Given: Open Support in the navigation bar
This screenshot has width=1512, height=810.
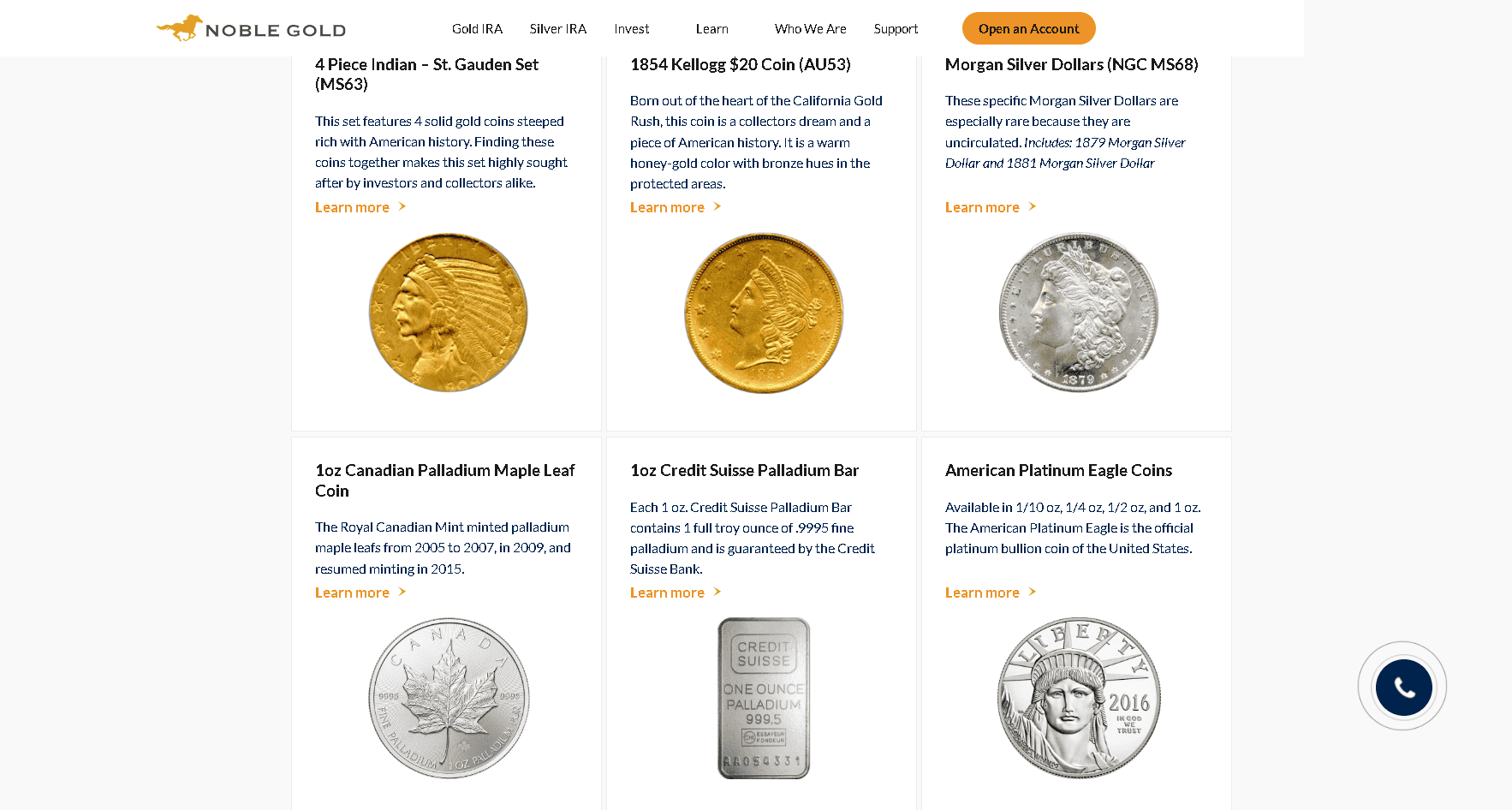Looking at the screenshot, I should [896, 28].
